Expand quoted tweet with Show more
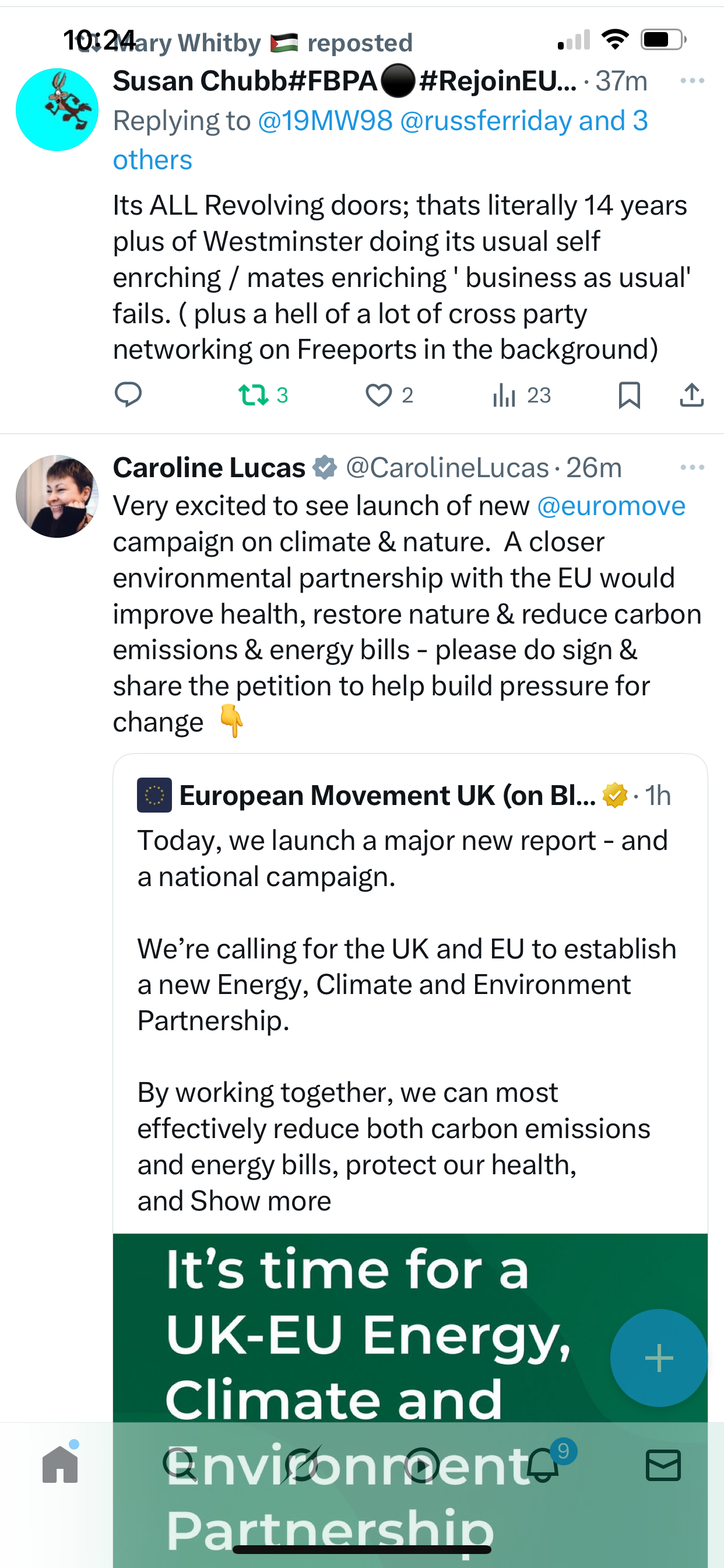Viewport: 724px width, 1568px height. point(261,1200)
